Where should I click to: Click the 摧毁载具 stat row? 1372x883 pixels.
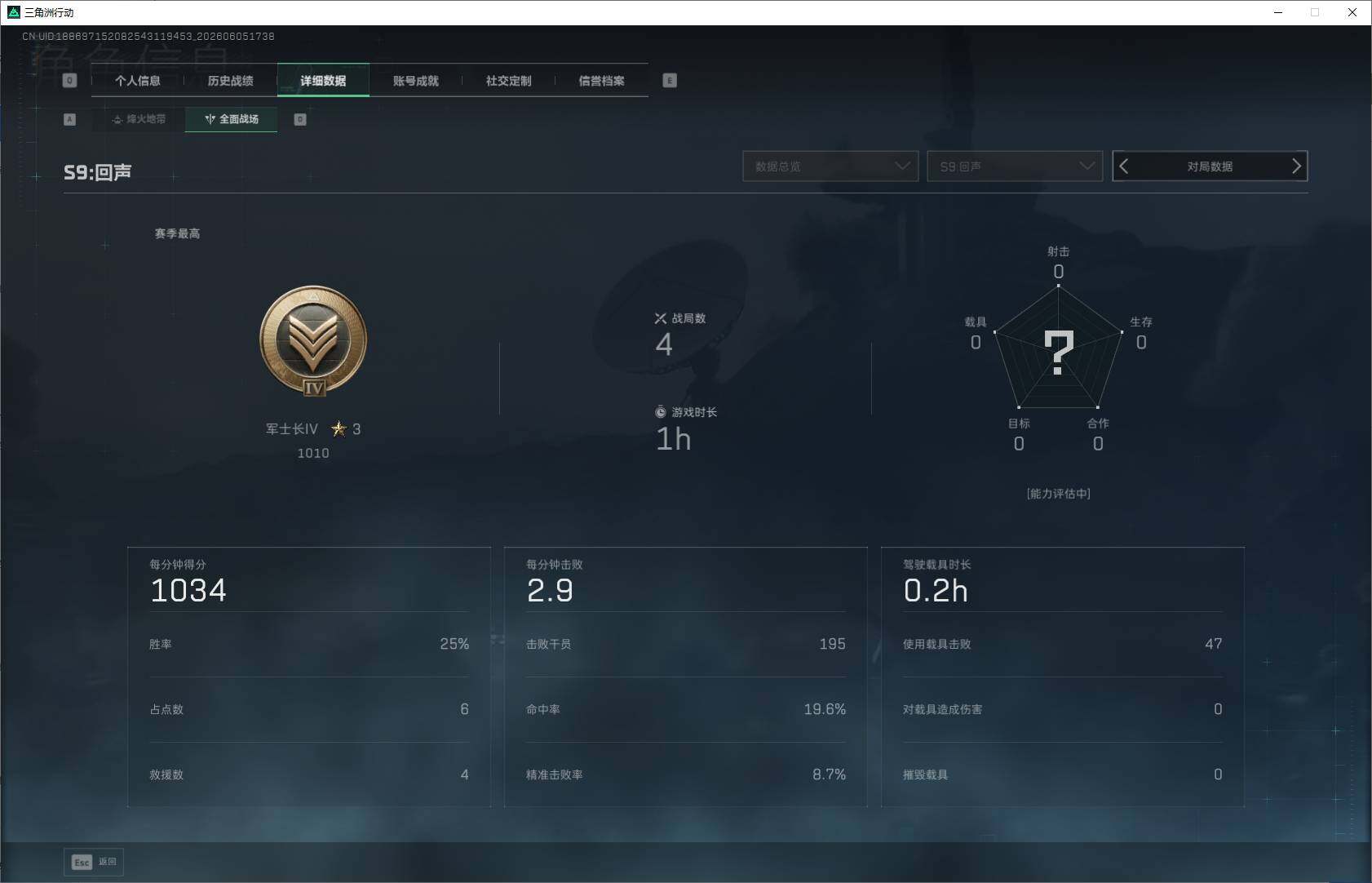pos(1063,774)
